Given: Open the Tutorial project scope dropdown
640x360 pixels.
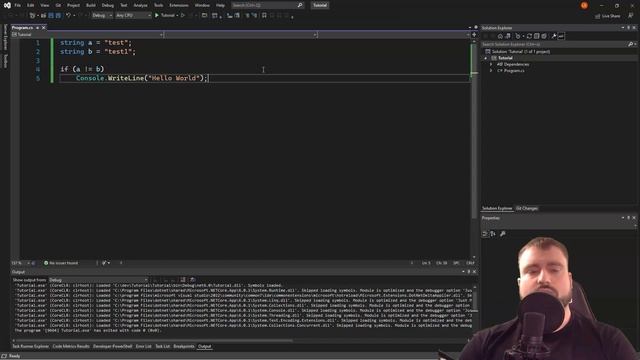Looking at the screenshot, I should 87,35.
